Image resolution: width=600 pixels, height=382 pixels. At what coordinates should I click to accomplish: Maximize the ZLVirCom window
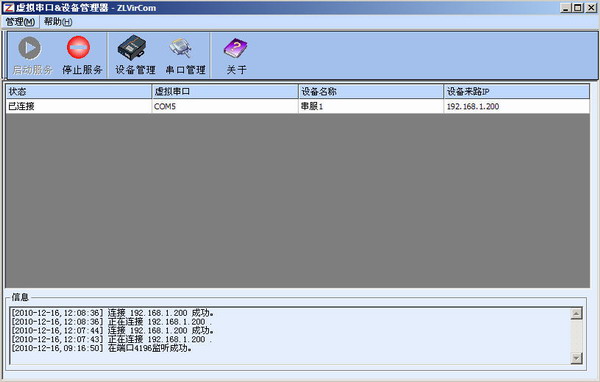(578, 8)
